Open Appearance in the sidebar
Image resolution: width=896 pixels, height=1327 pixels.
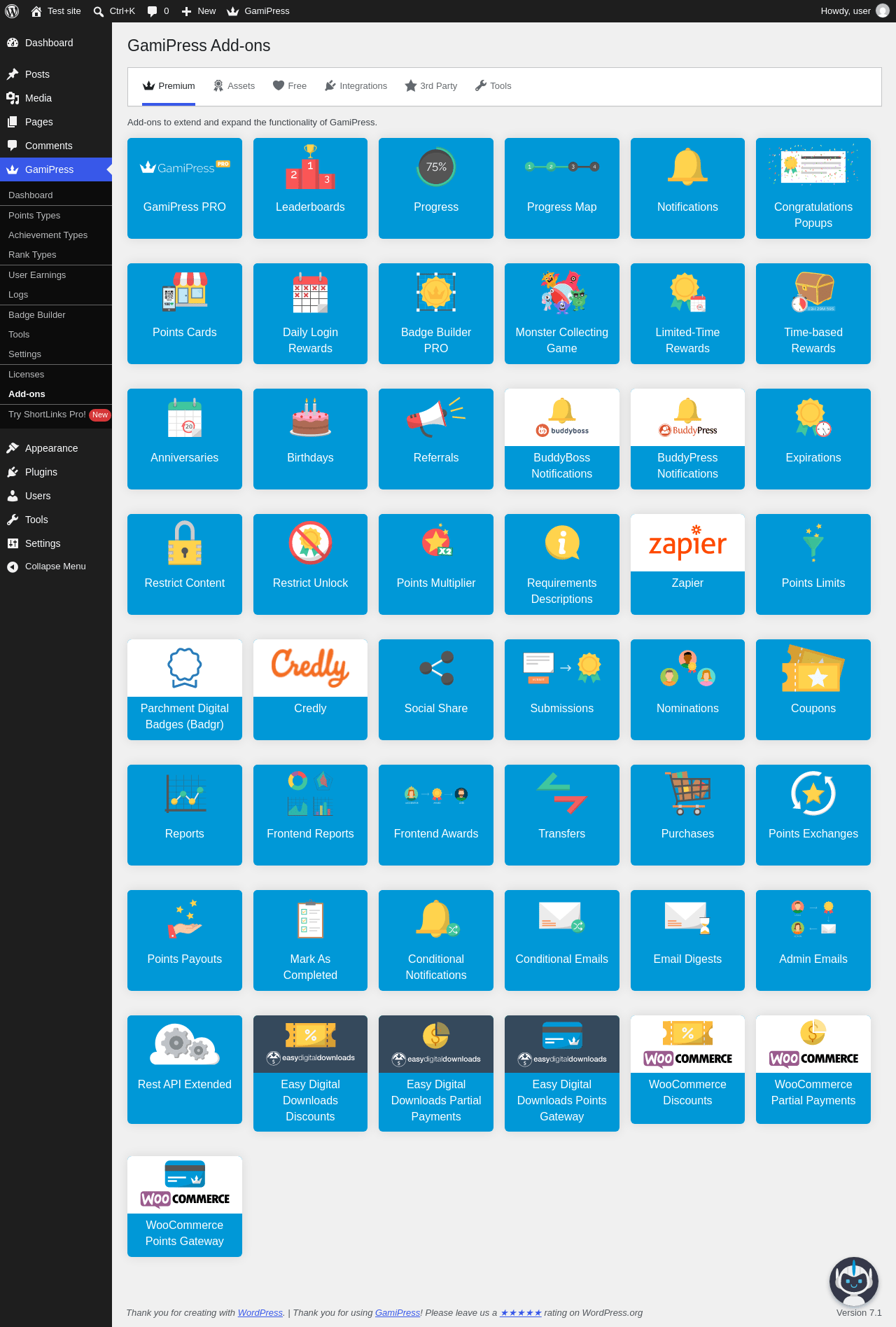tap(56, 448)
